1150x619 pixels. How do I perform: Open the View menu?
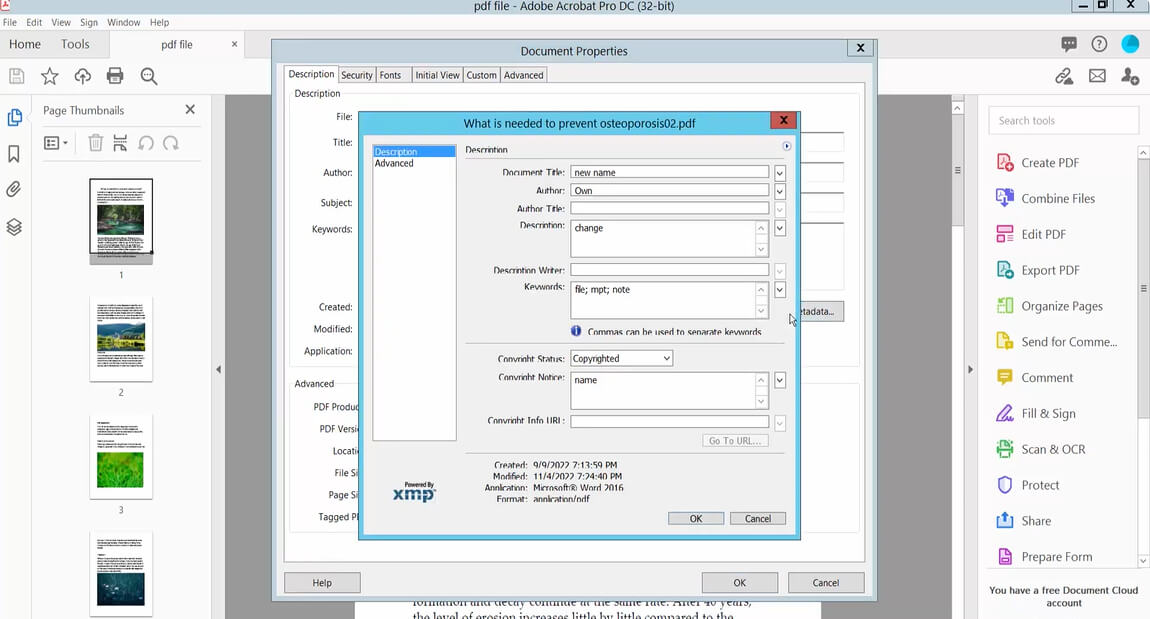click(x=60, y=22)
